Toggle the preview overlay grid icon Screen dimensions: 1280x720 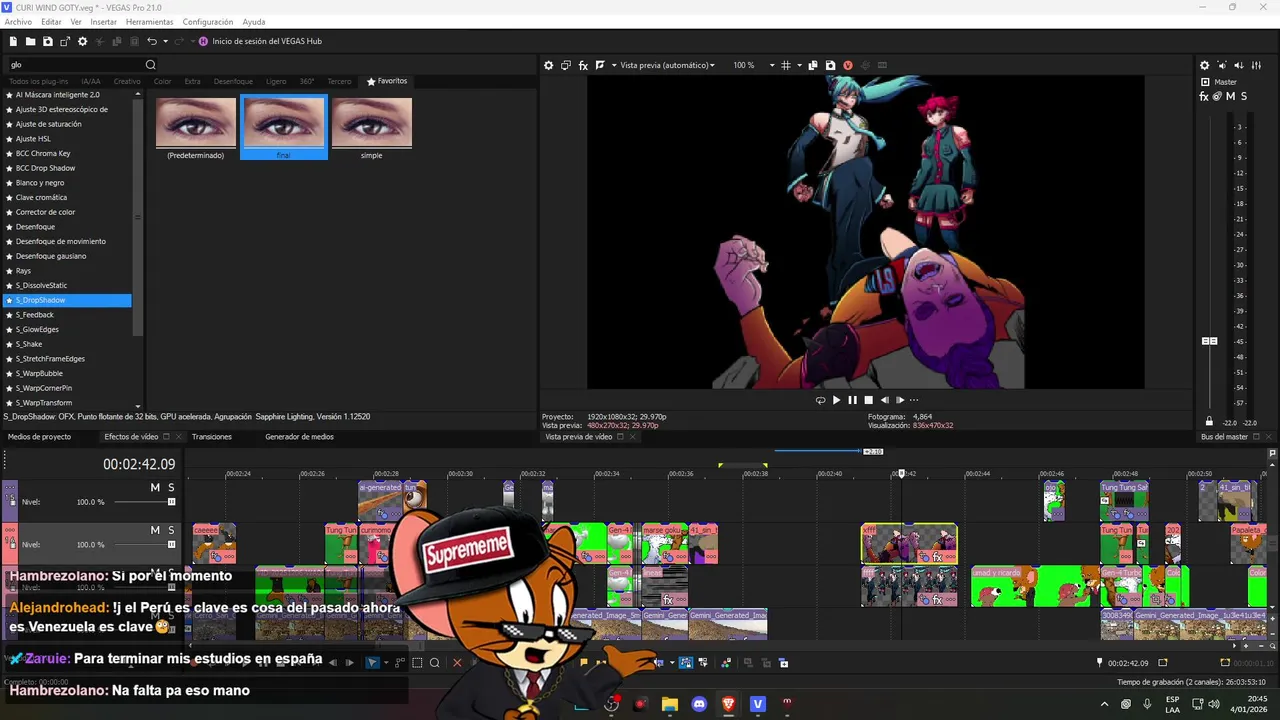(x=786, y=65)
